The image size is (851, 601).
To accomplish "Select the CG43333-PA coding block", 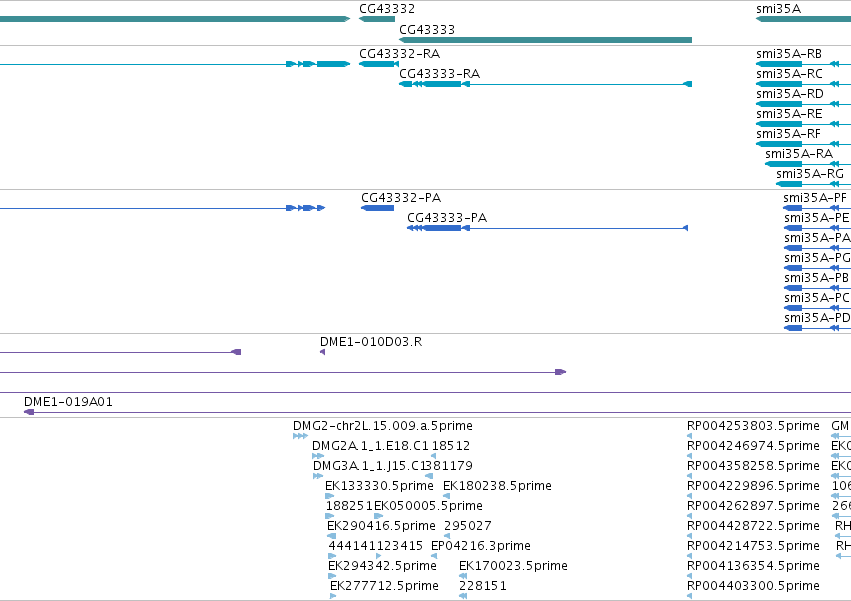I will [442, 228].
